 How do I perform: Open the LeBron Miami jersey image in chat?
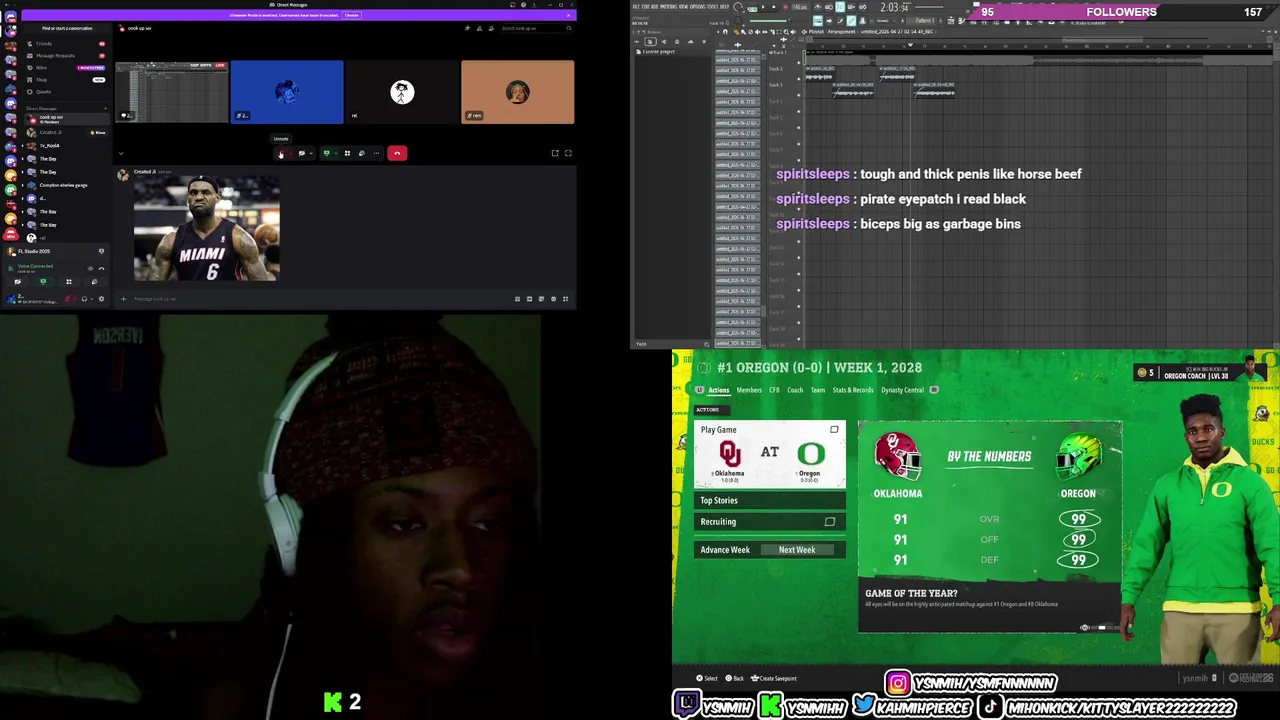pos(207,229)
